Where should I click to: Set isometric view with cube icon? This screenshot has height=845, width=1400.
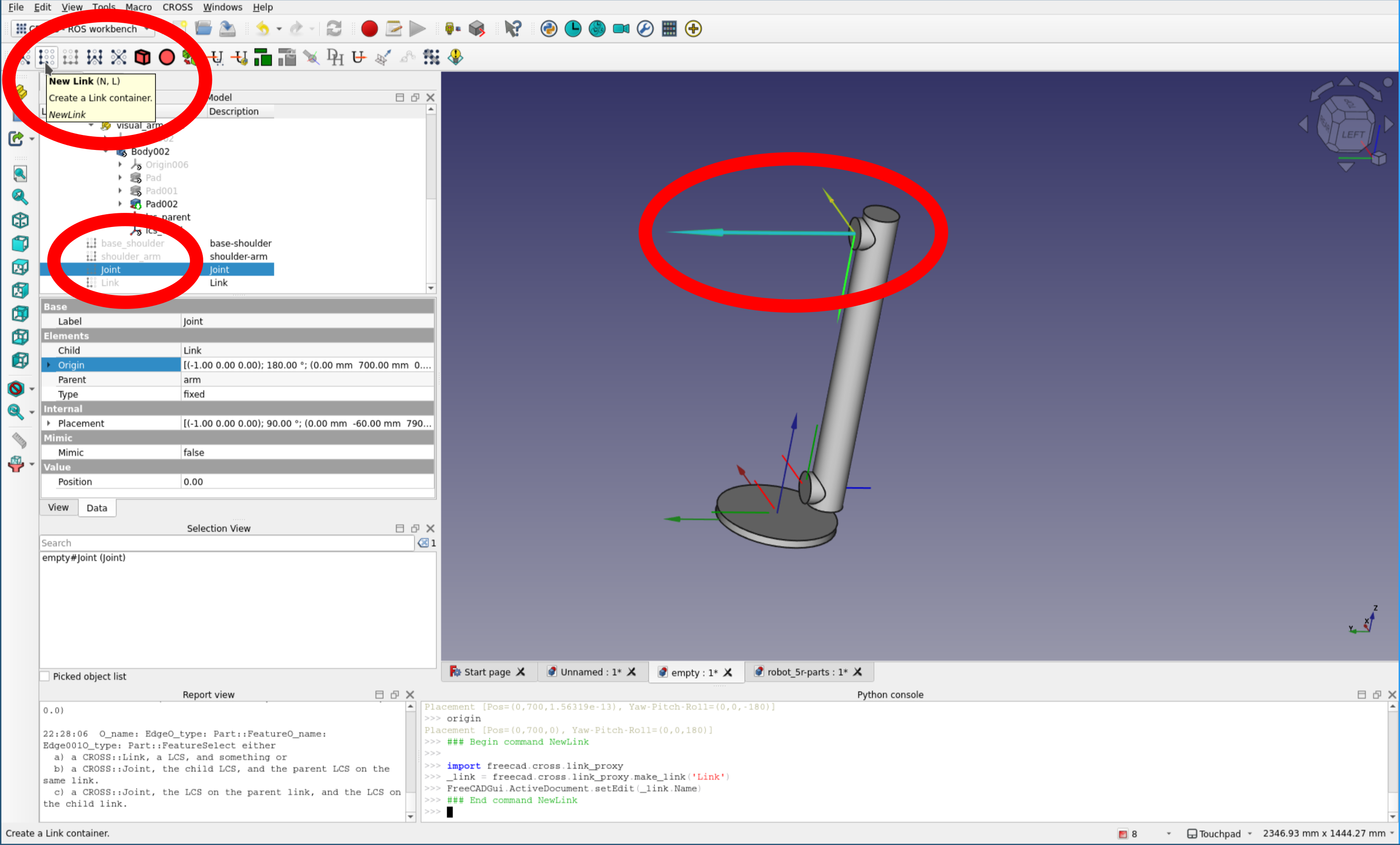[20, 221]
